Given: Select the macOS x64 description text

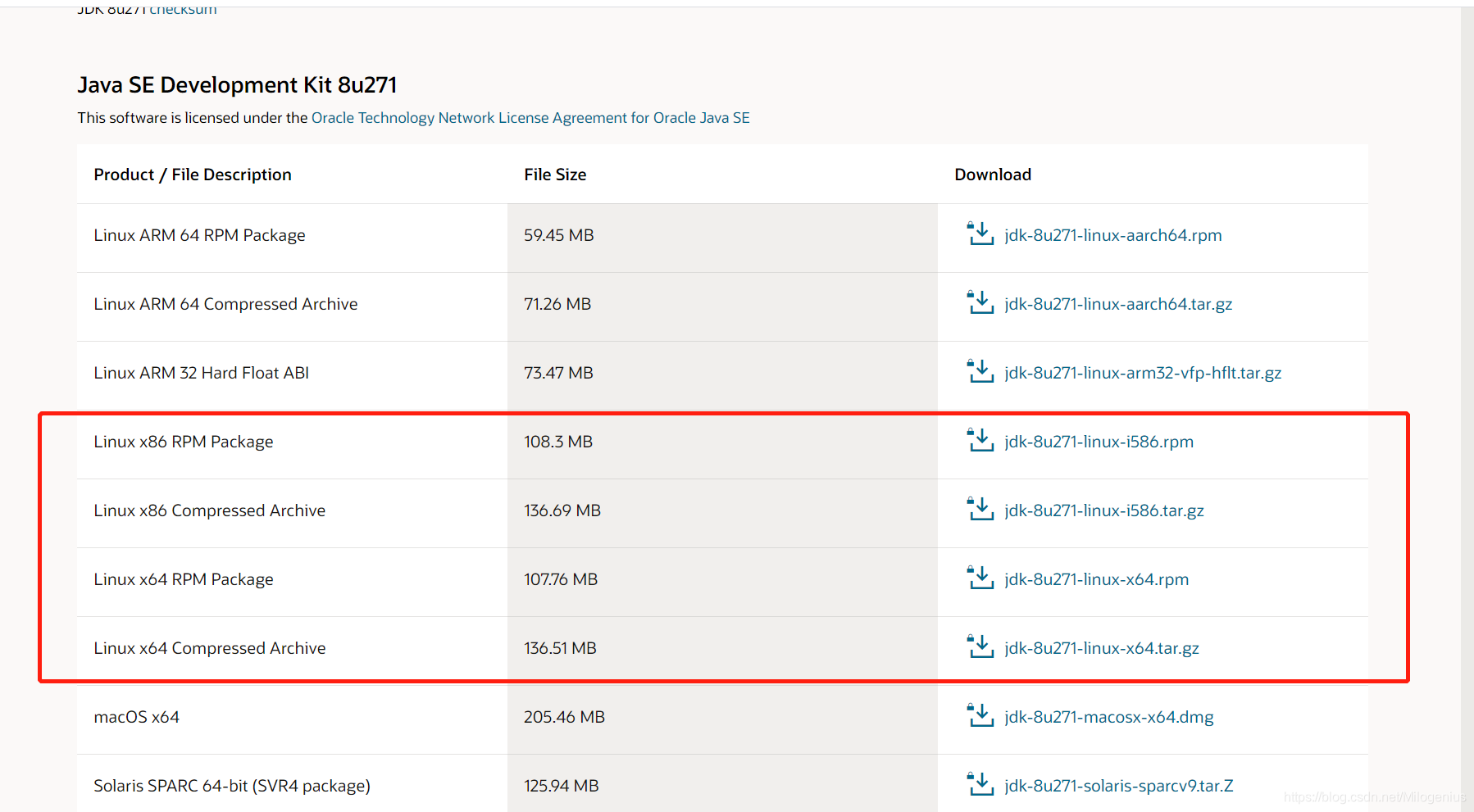Looking at the screenshot, I should (x=136, y=717).
